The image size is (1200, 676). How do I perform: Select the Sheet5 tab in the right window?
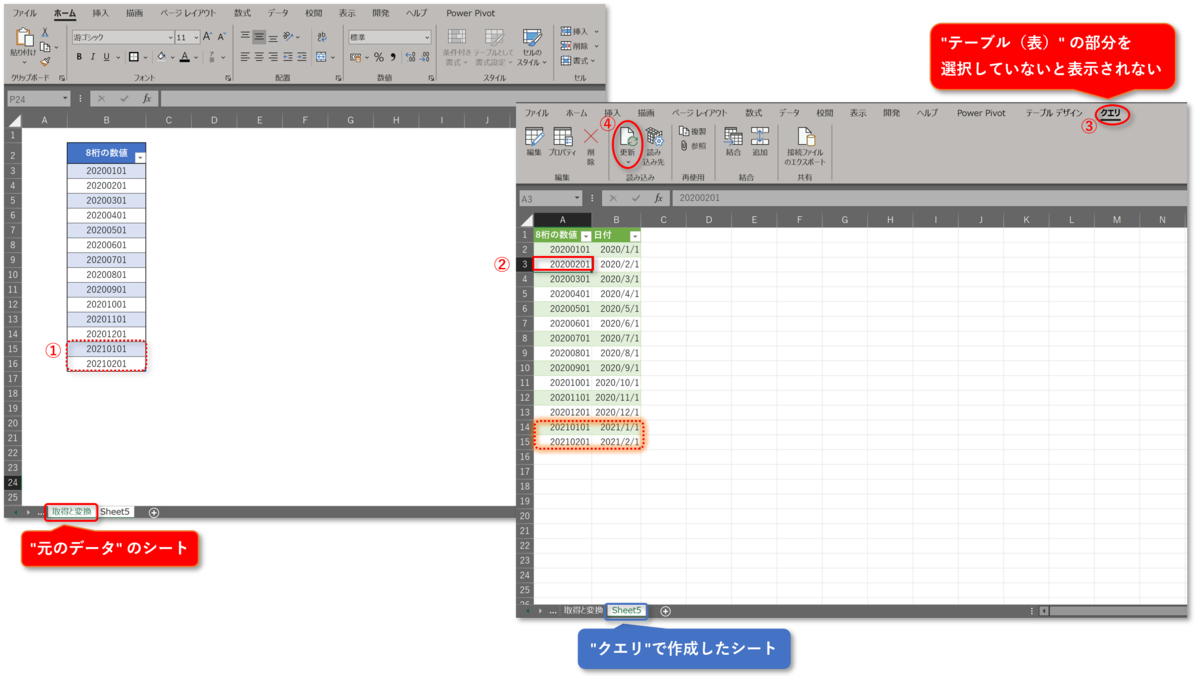[627, 610]
